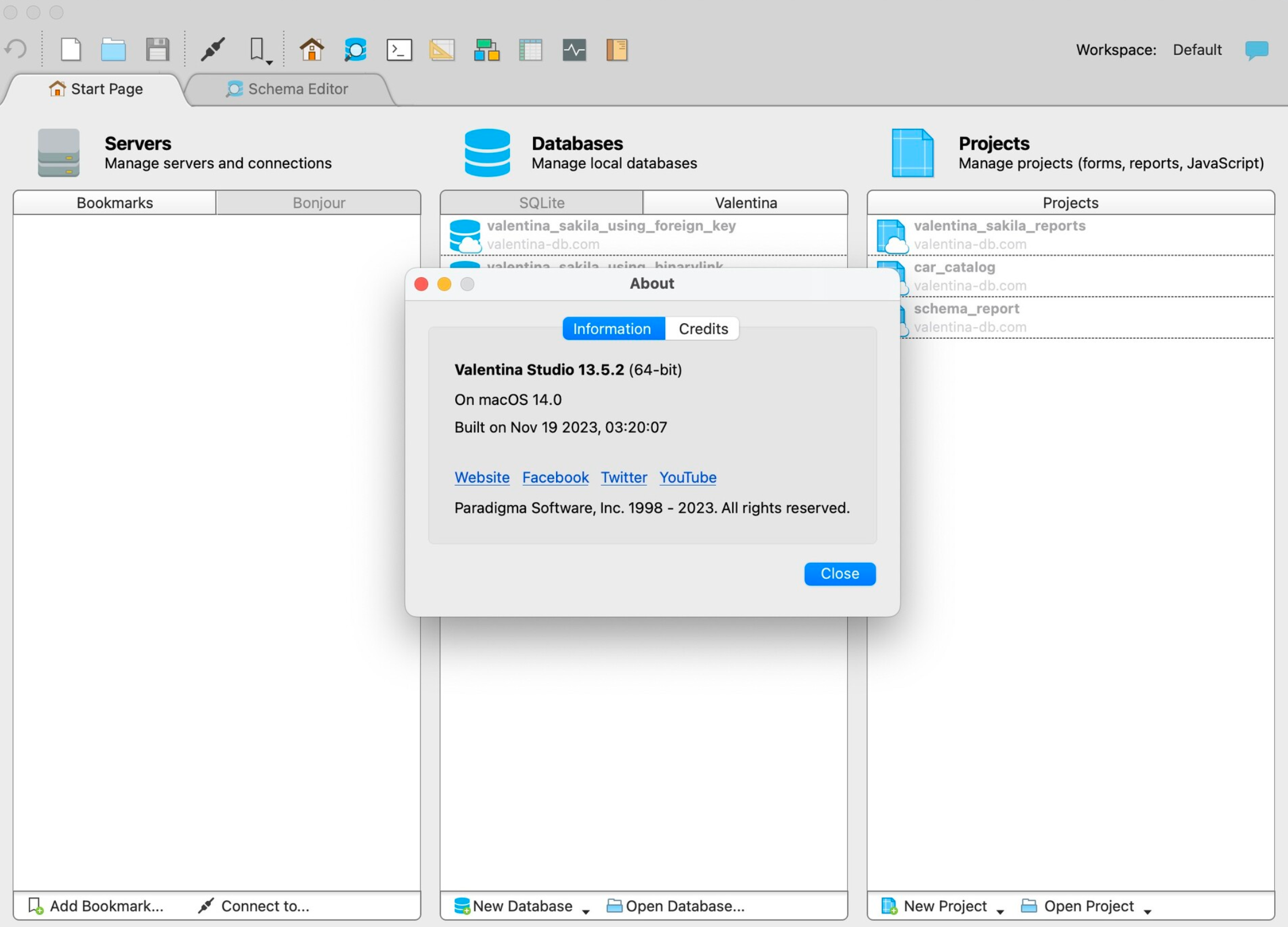Open valentina_sakila_reports project entry
Image resolution: width=1288 pixels, height=927 pixels.
1071,235
